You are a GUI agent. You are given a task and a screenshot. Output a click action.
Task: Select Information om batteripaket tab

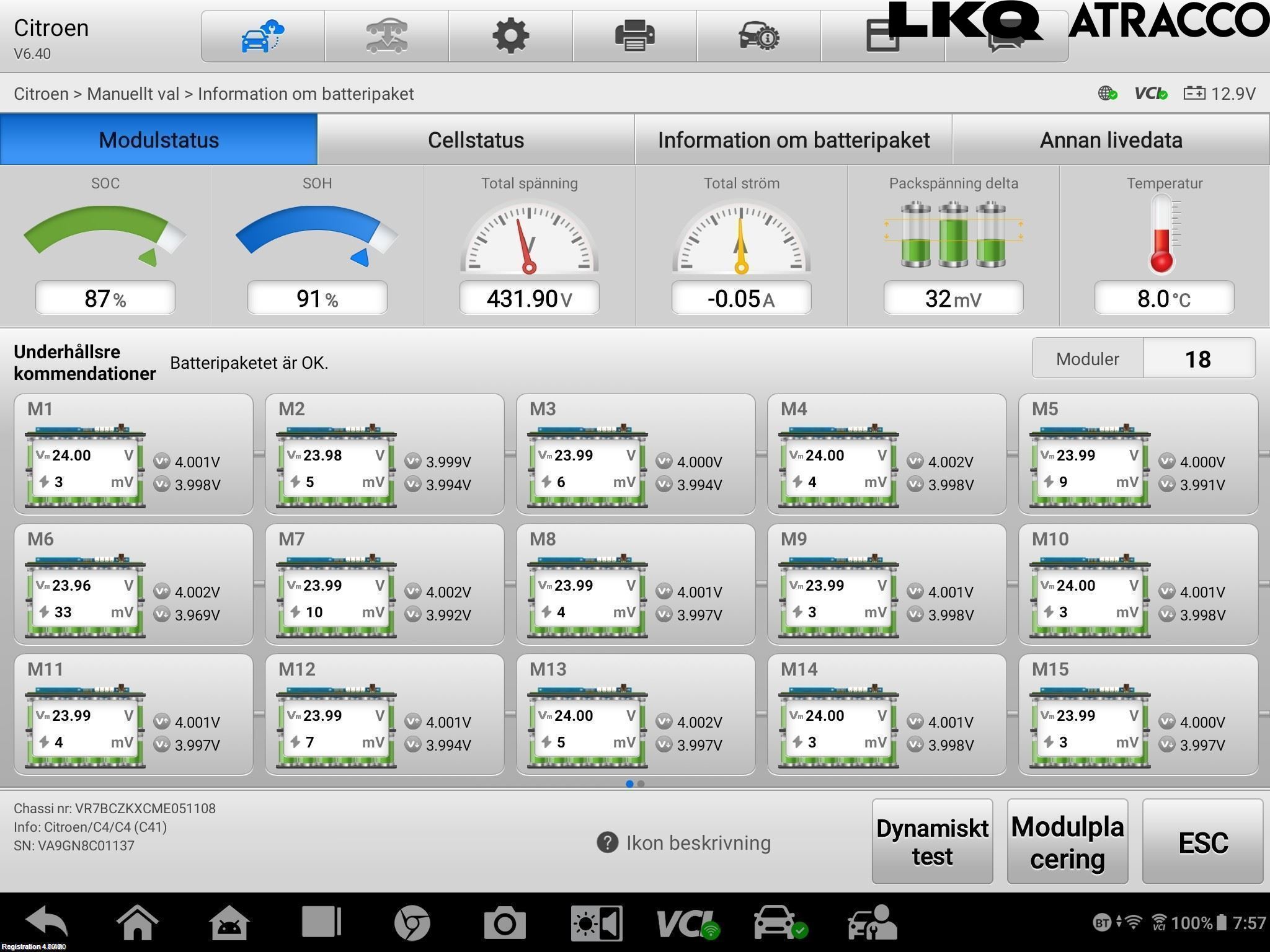pos(793,139)
